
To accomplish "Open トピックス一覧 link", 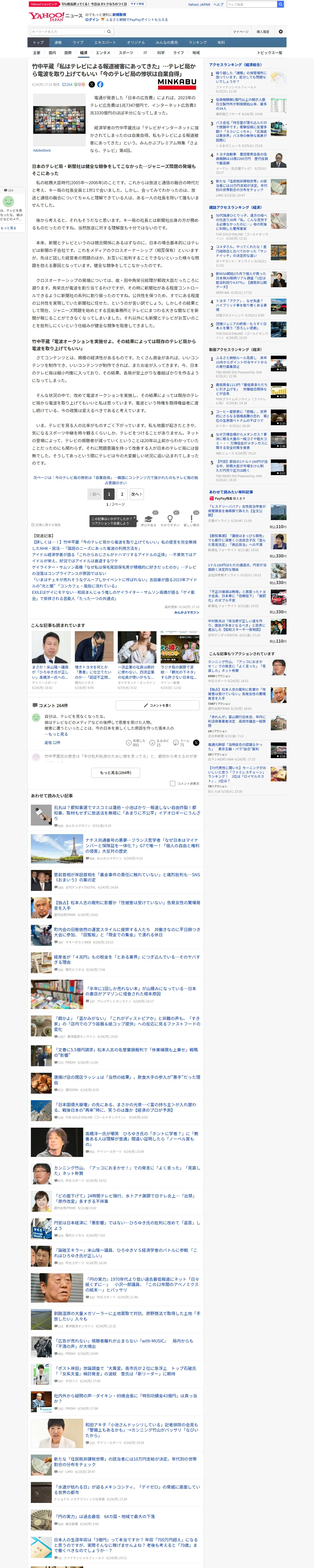I will tap(270, 53).
